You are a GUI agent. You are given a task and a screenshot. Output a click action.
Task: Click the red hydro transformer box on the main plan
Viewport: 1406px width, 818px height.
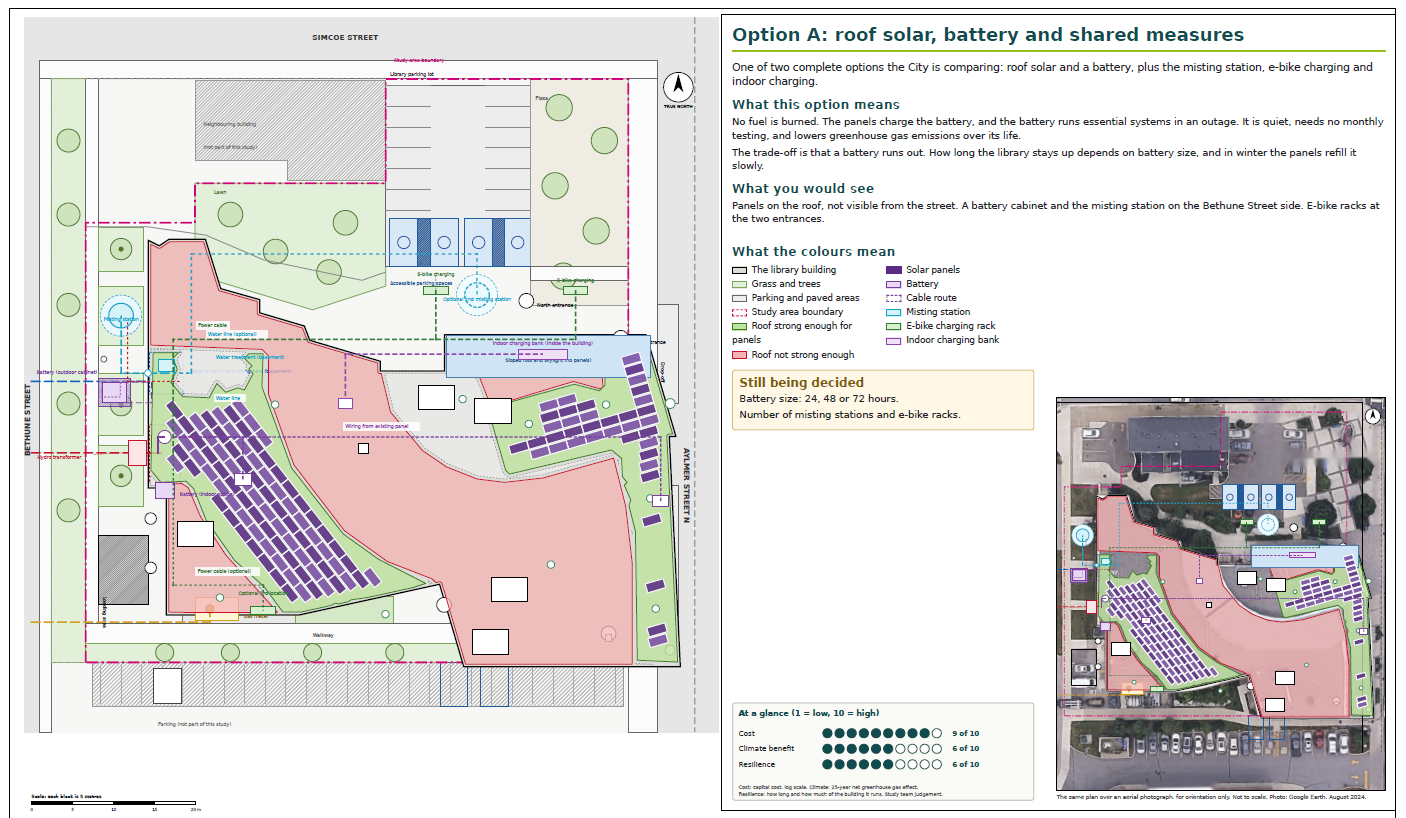137,452
